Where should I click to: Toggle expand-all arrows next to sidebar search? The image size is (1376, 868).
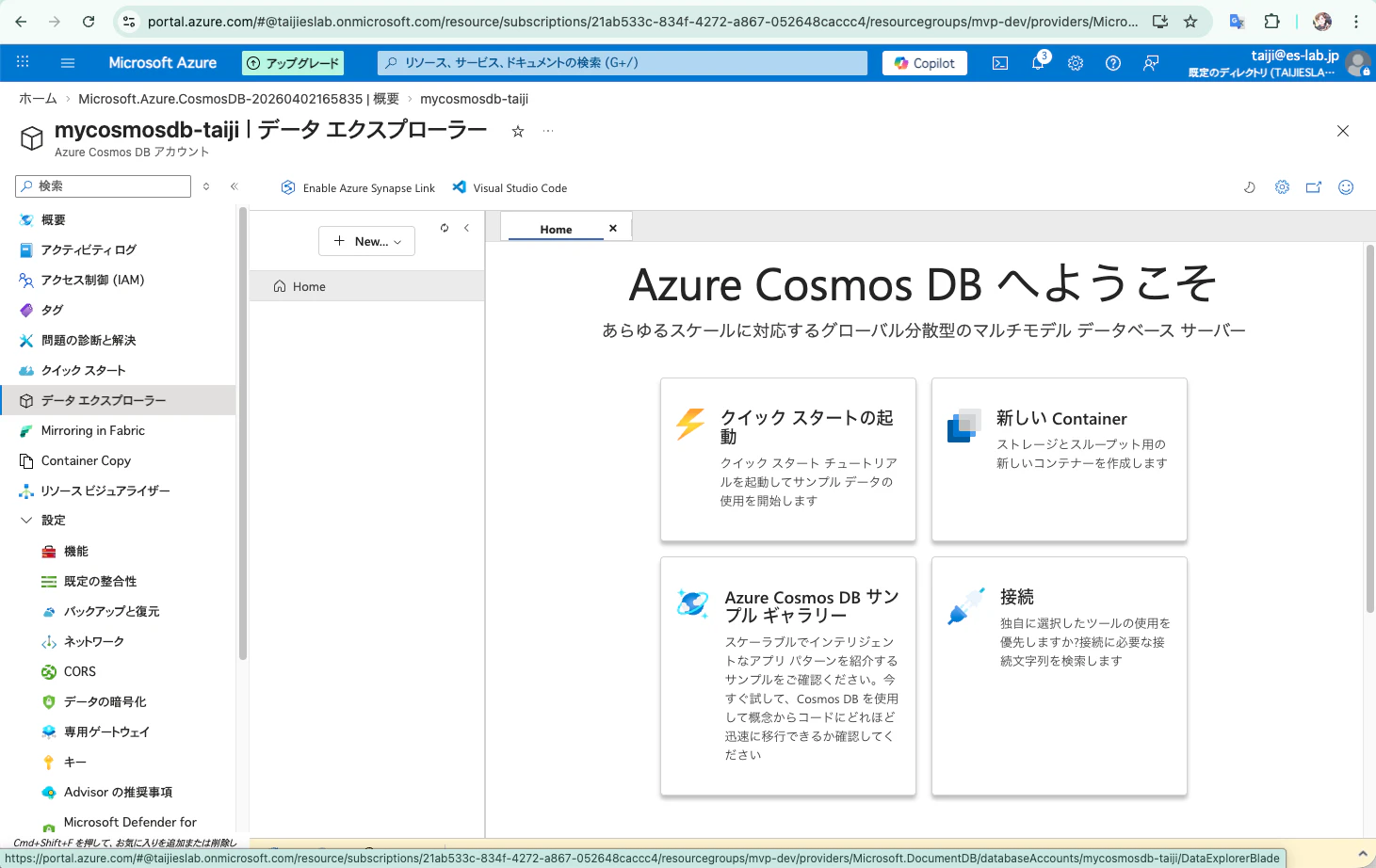pos(206,186)
